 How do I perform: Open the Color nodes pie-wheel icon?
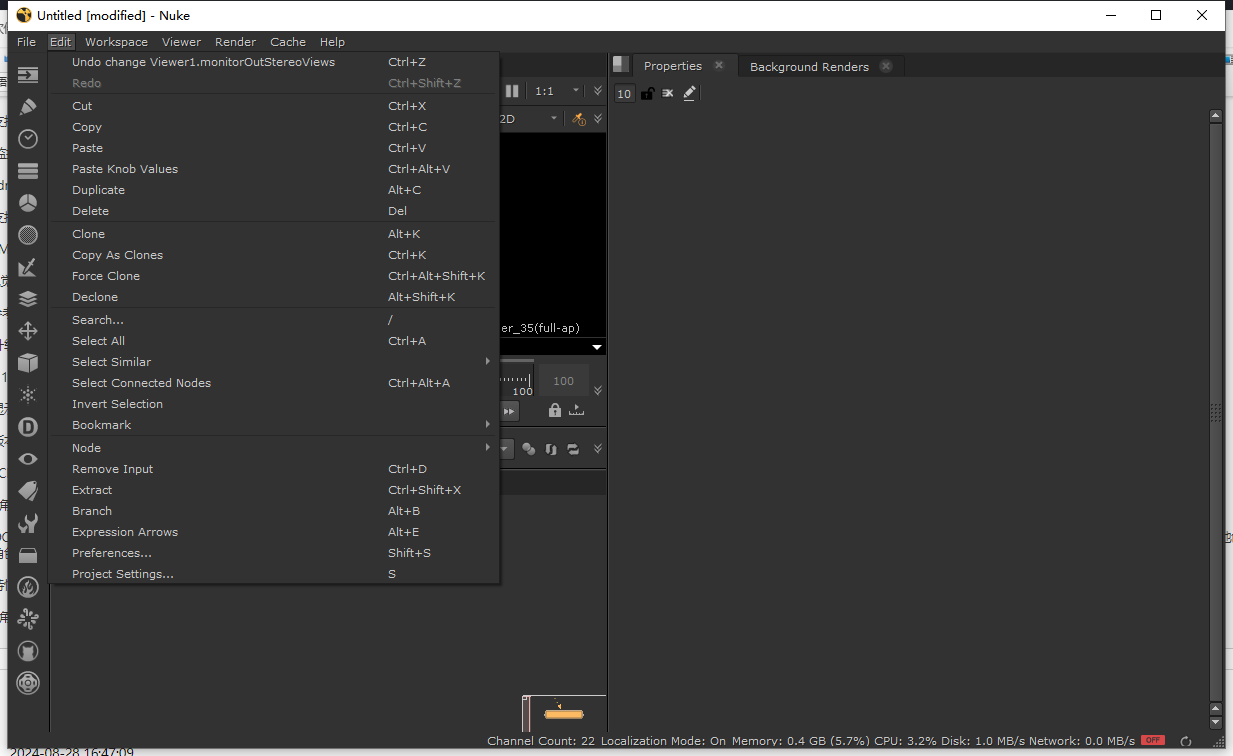click(x=28, y=203)
